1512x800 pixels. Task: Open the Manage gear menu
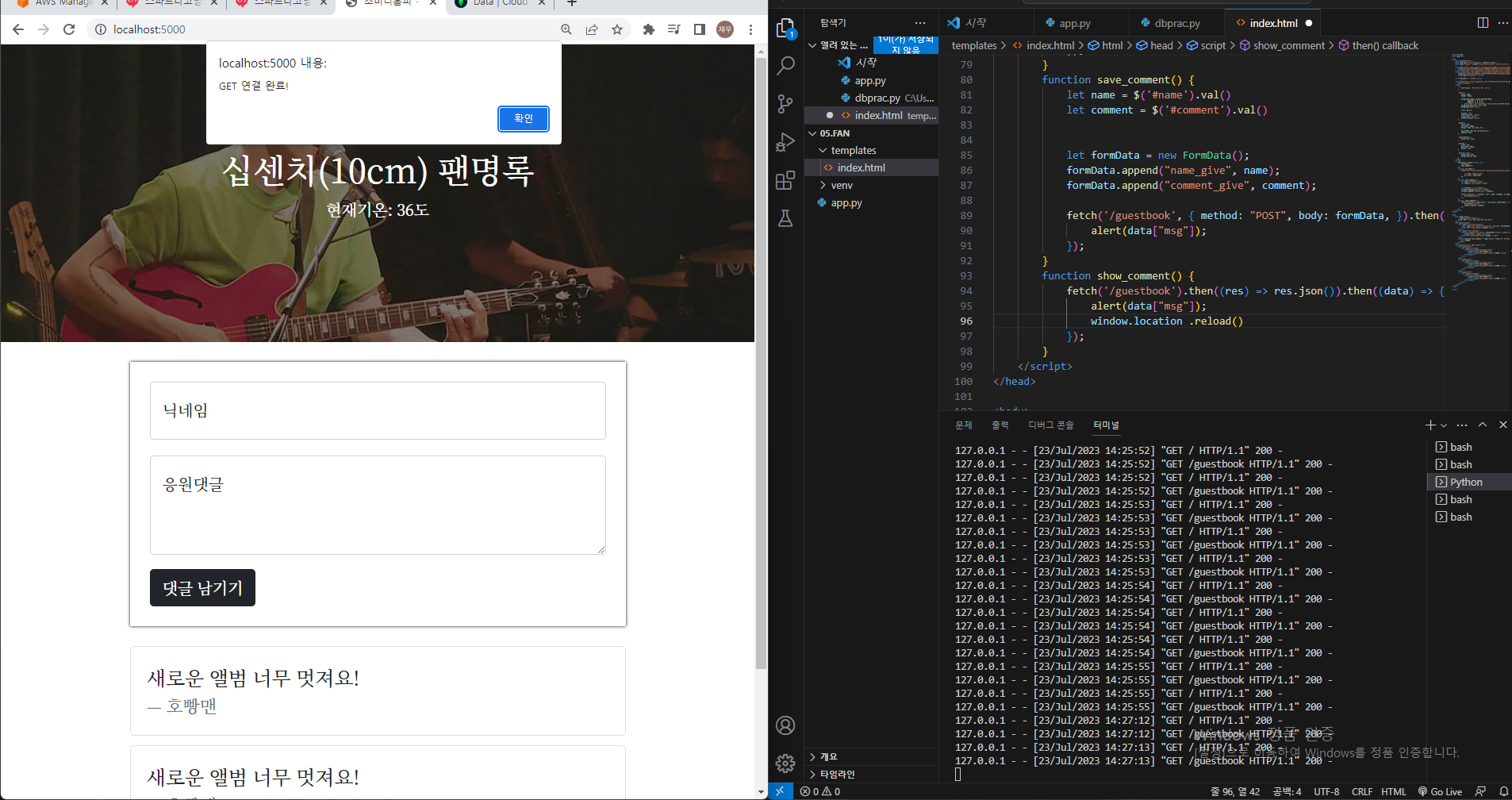(785, 763)
